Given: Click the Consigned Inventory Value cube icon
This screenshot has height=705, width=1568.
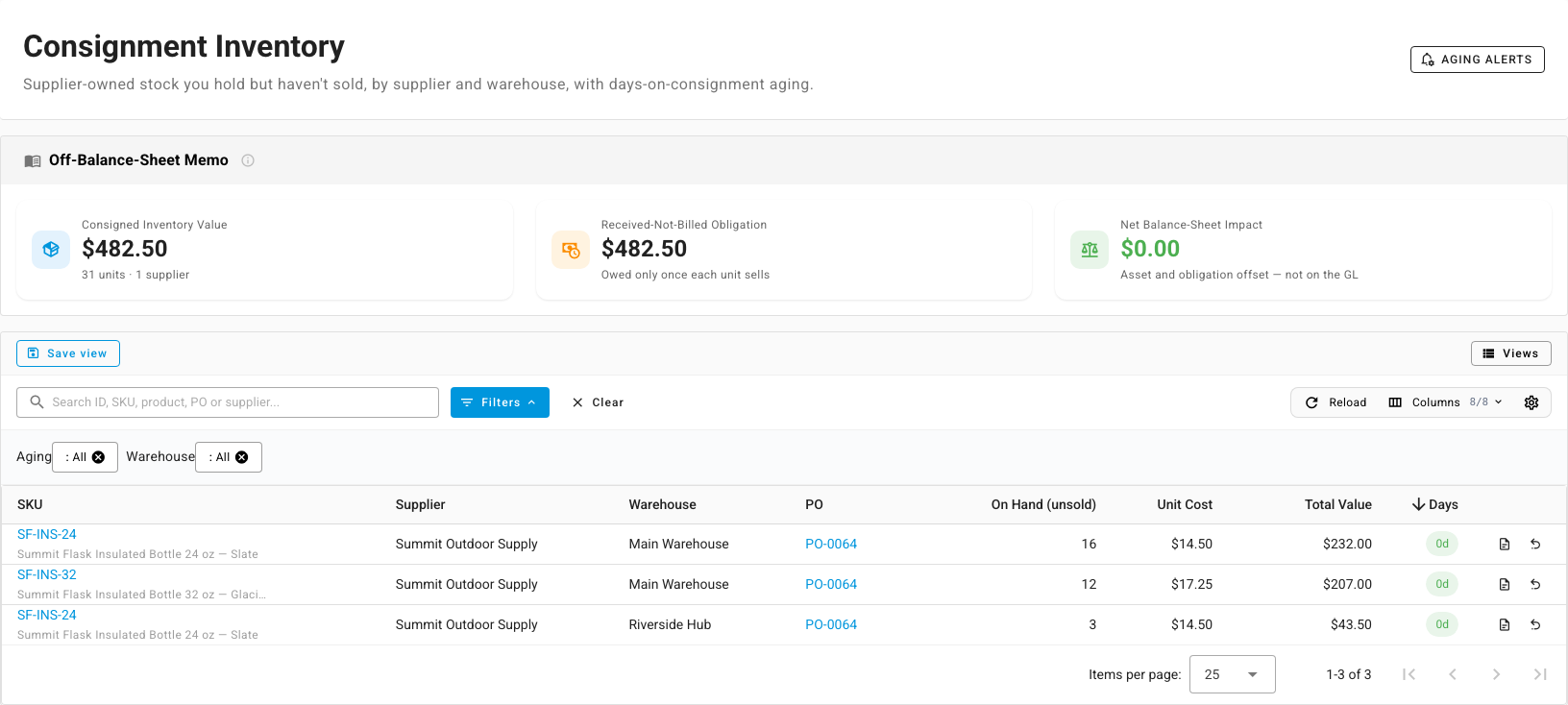Looking at the screenshot, I should coord(51,250).
